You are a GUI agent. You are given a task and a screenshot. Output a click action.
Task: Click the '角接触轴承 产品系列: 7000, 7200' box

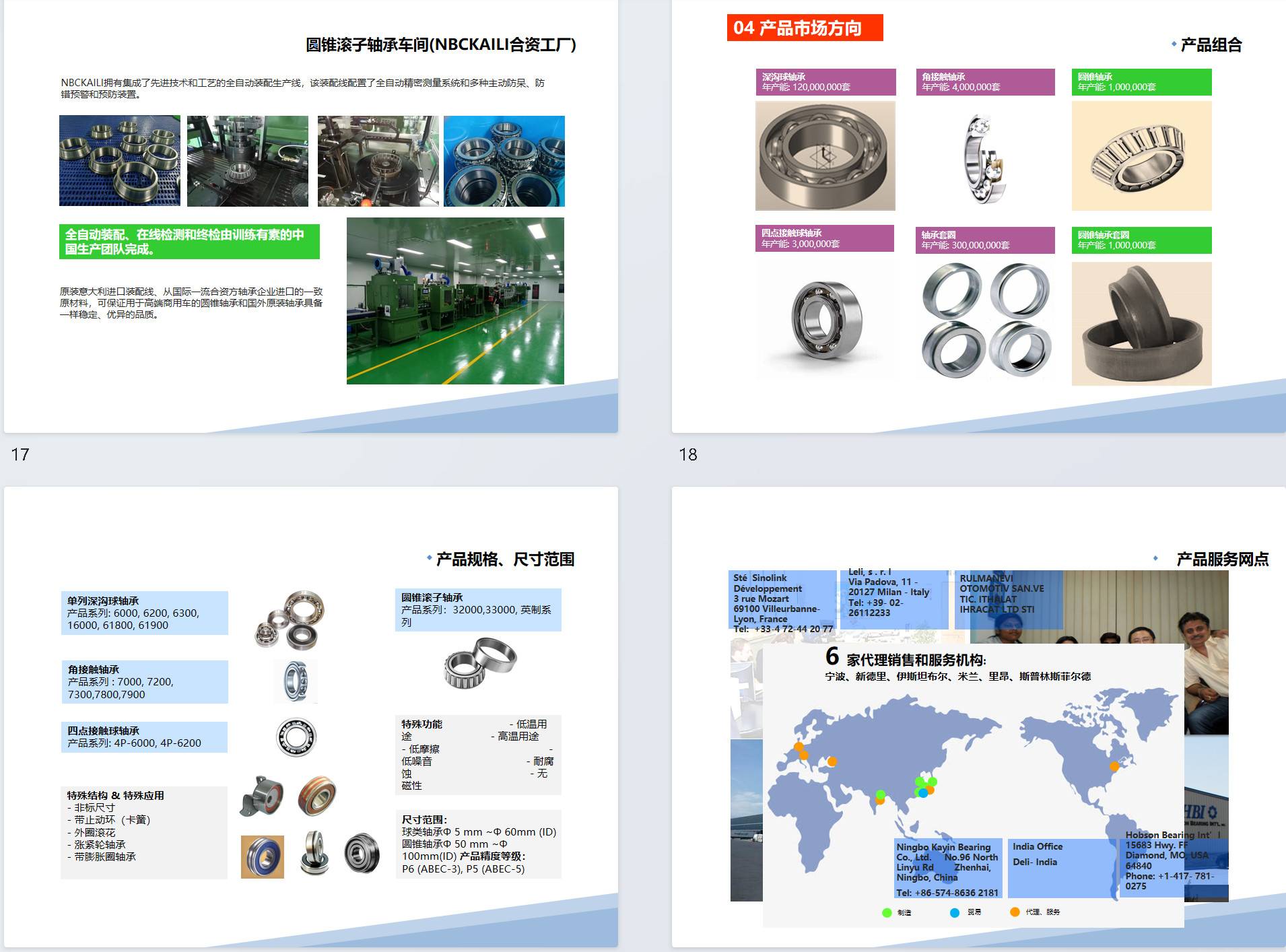tap(144, 682)
